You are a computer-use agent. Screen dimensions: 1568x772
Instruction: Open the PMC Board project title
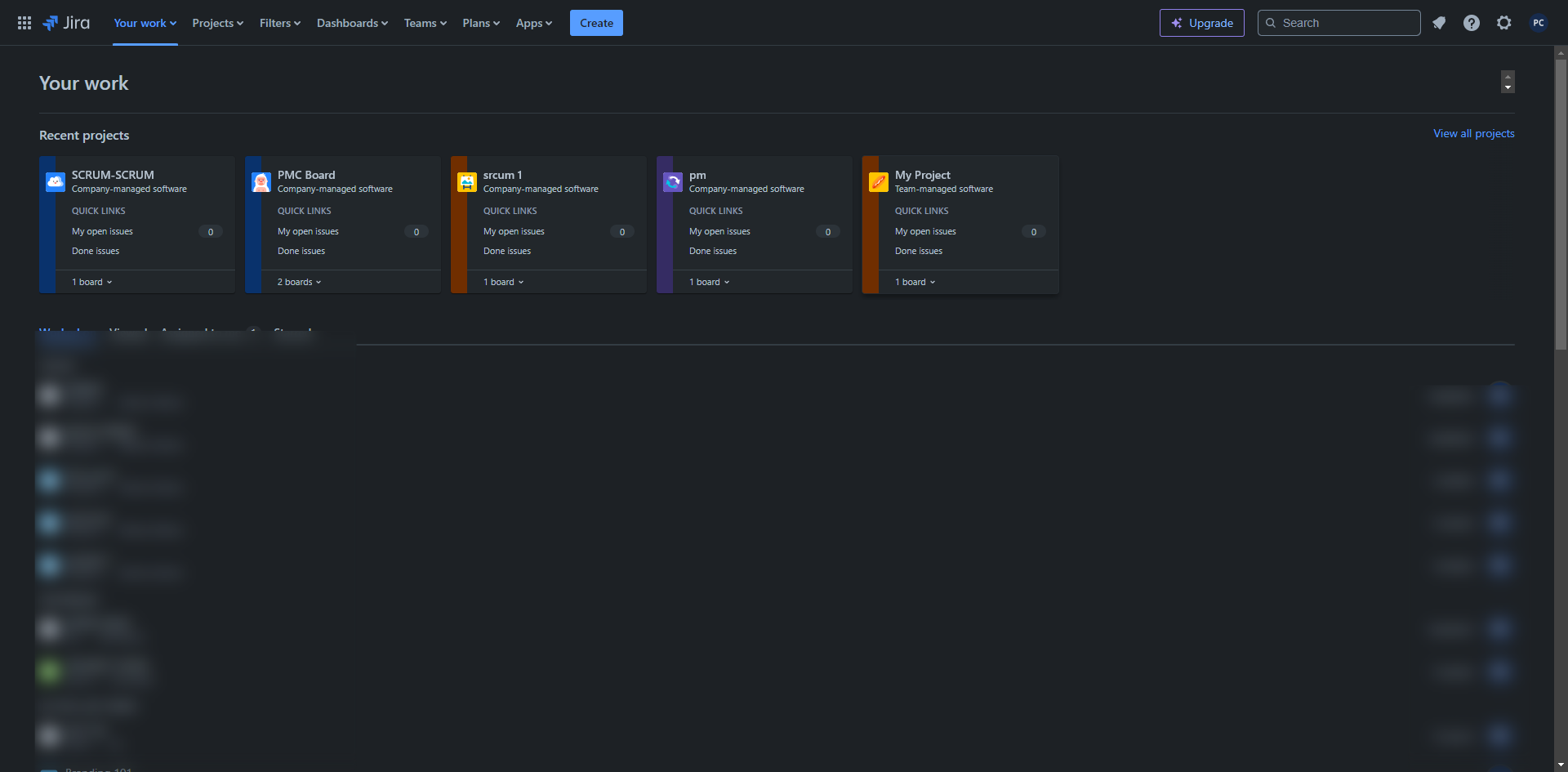306,175
